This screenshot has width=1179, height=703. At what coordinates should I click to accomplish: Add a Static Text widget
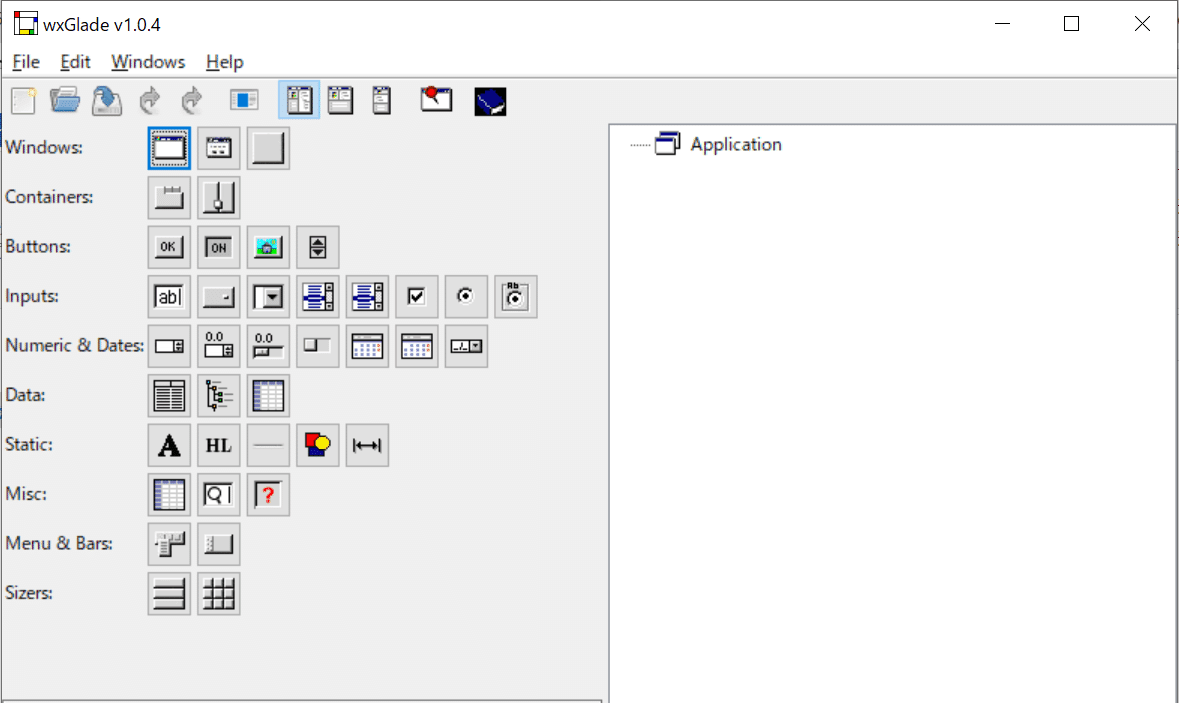[169, 446]
